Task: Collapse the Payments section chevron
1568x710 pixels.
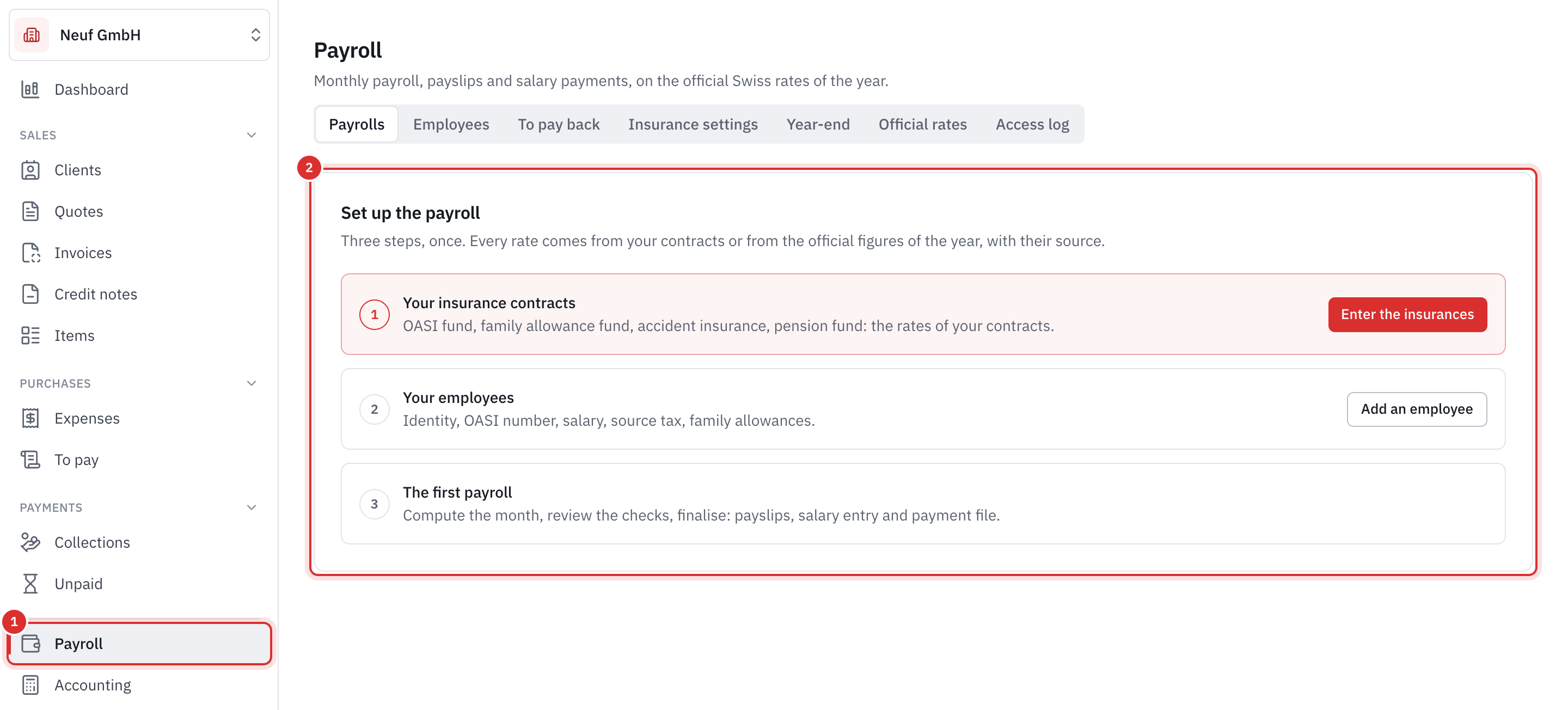Action: coord(252,508)
